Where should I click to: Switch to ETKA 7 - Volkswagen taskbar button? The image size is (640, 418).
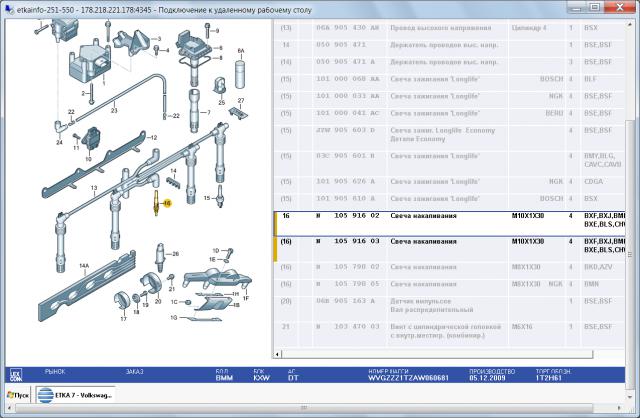tap(75, 395)
